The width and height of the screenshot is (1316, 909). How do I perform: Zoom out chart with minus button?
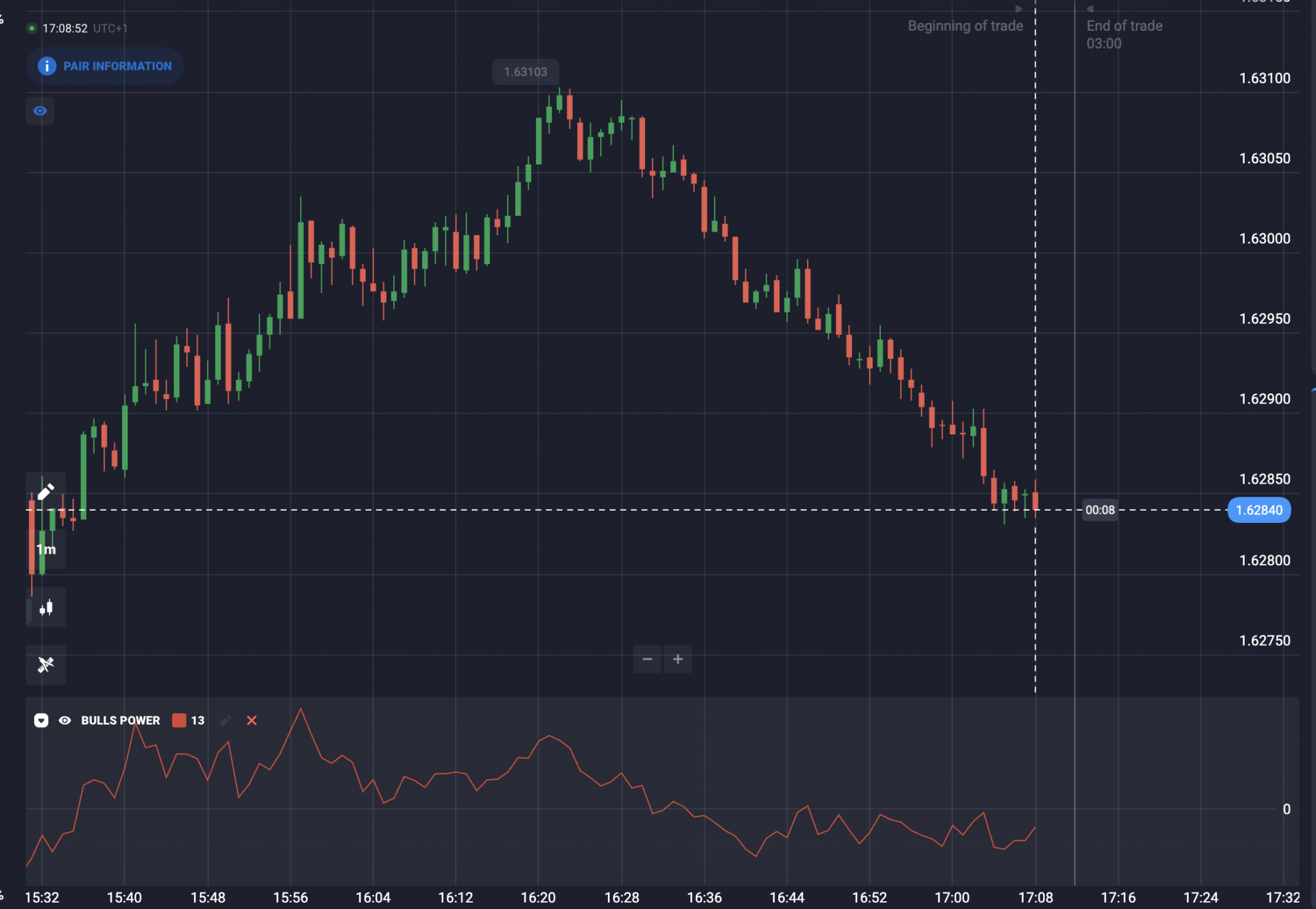point(647,659)
